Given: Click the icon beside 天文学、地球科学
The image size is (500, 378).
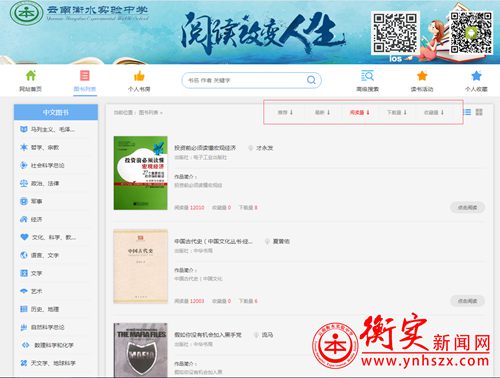Looking at the screenshot, I should (23, 363).
